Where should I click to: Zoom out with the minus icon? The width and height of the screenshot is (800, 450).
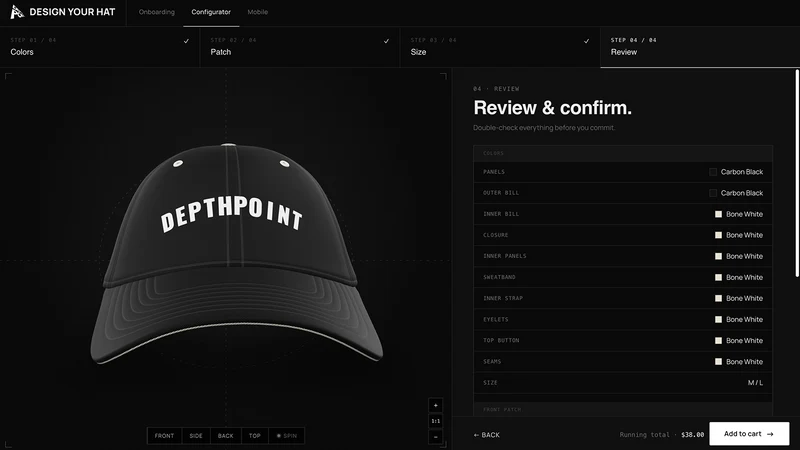[x=436, y=437]
